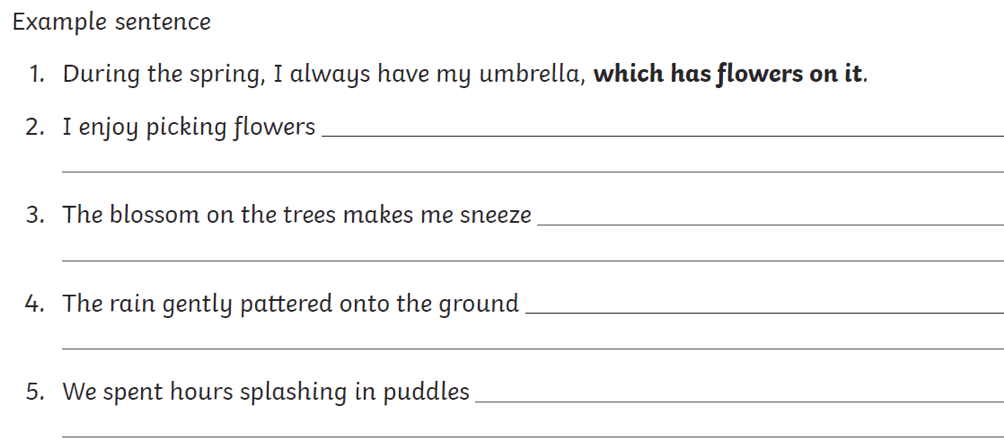Click the blank line after 'I enjoy picking flowers'

point(663,136)
